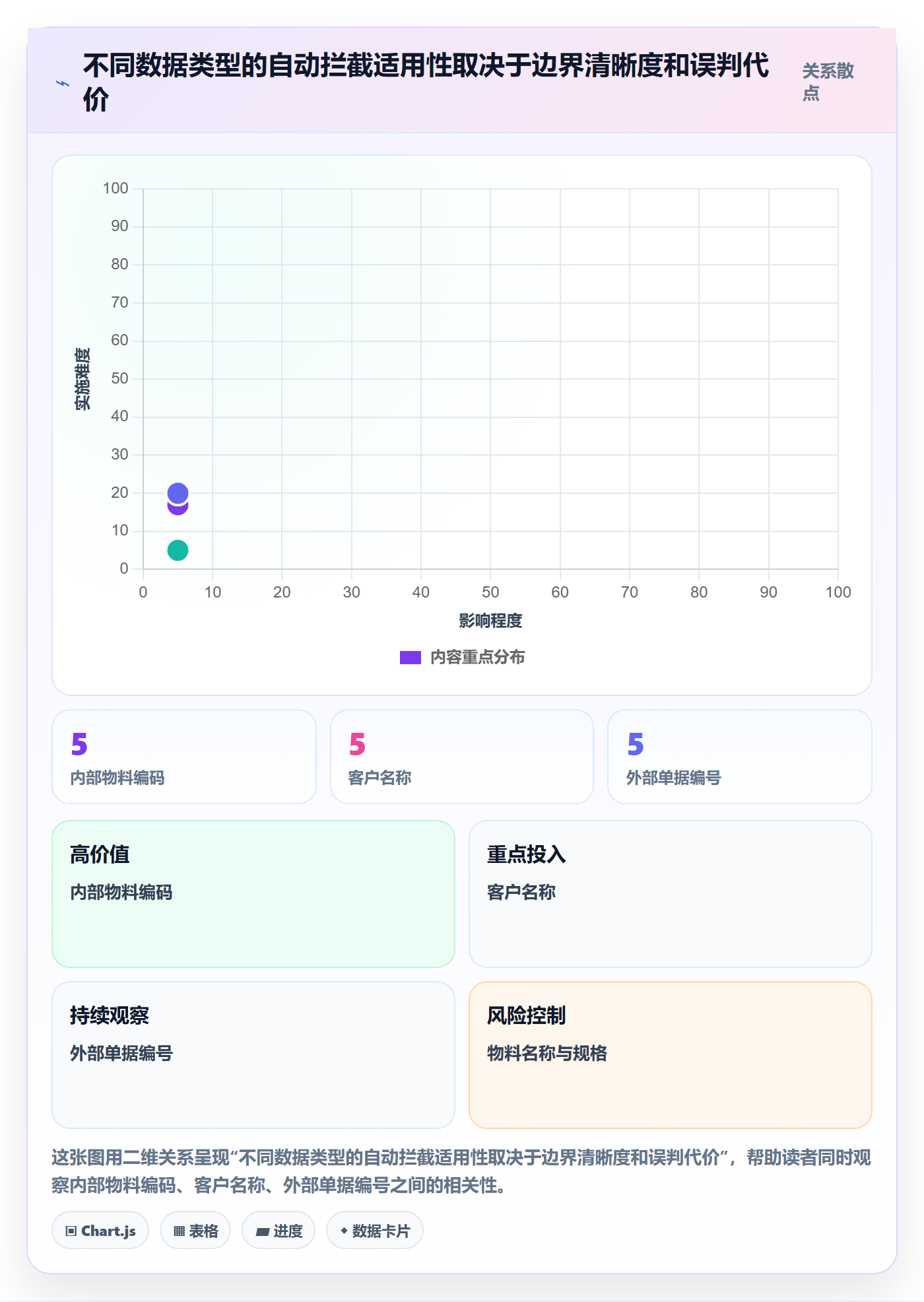Click the 表格 tag chip

[195, 1231]
